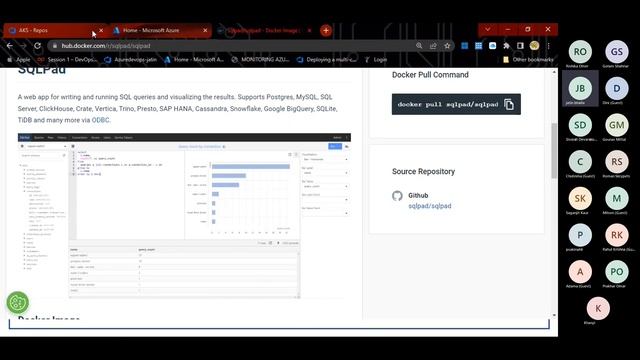Click the page vertical scrollbar thumb
Image resolution: width=640 pixels, height=360 pixels.
tap(554, 151)
